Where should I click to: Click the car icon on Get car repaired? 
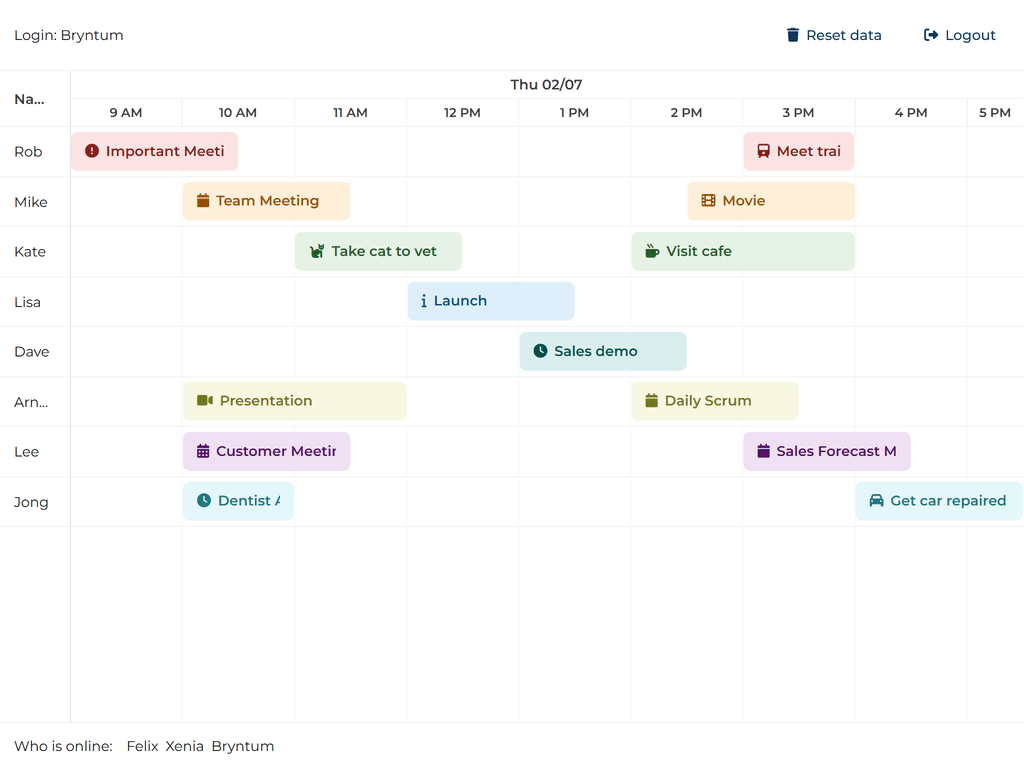click(x=876, y=501)
